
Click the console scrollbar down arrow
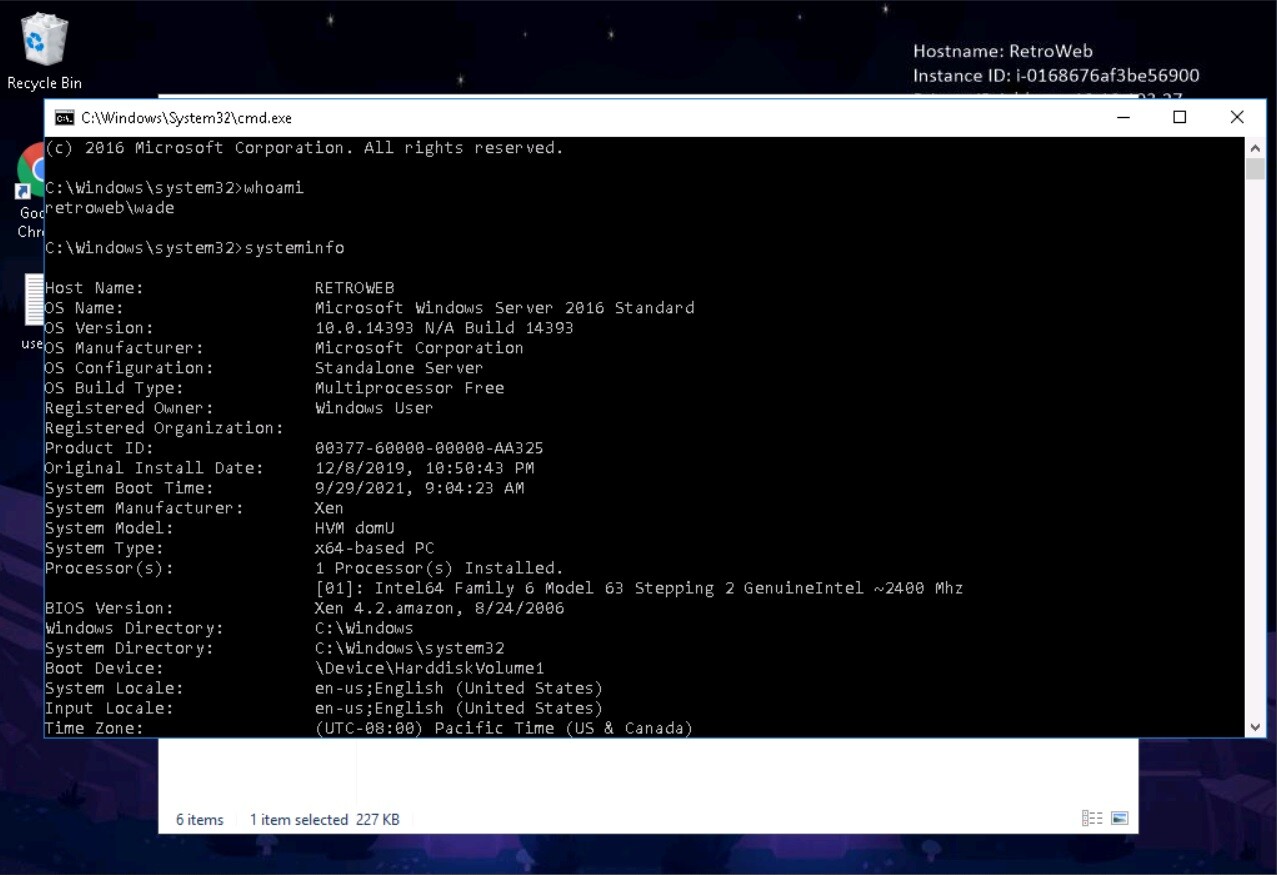1256,728
